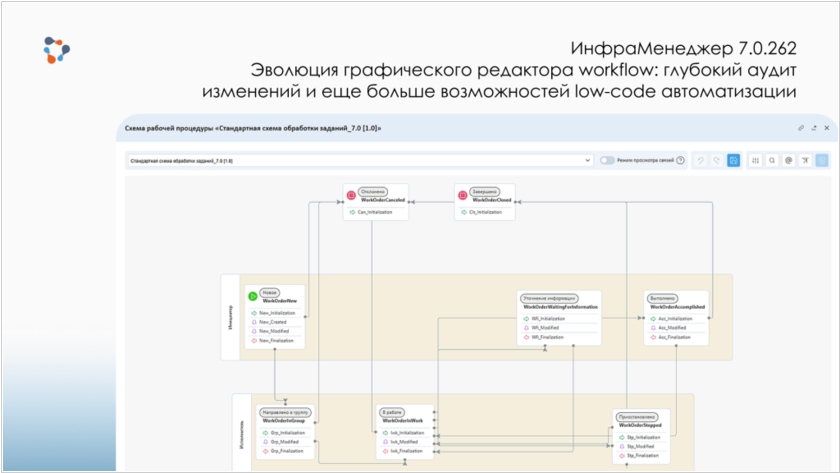Click the 'Завершено' state label
840x473 pixels.
tap(485, 192)
